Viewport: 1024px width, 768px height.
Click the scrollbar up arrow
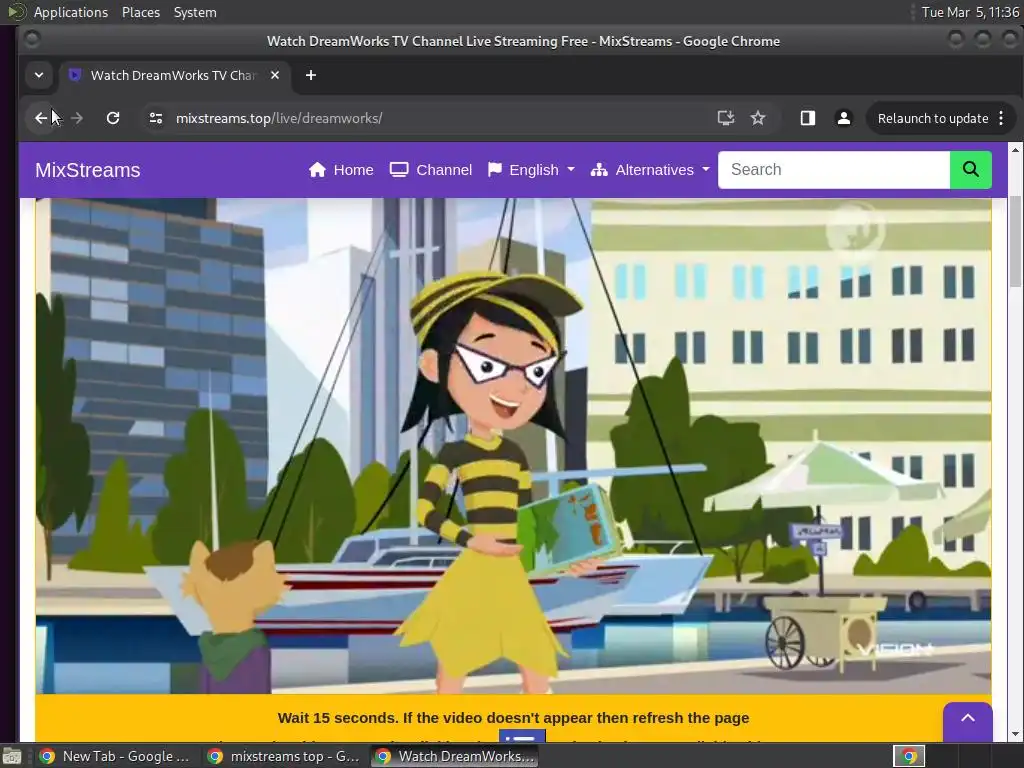click(1016, 150)
